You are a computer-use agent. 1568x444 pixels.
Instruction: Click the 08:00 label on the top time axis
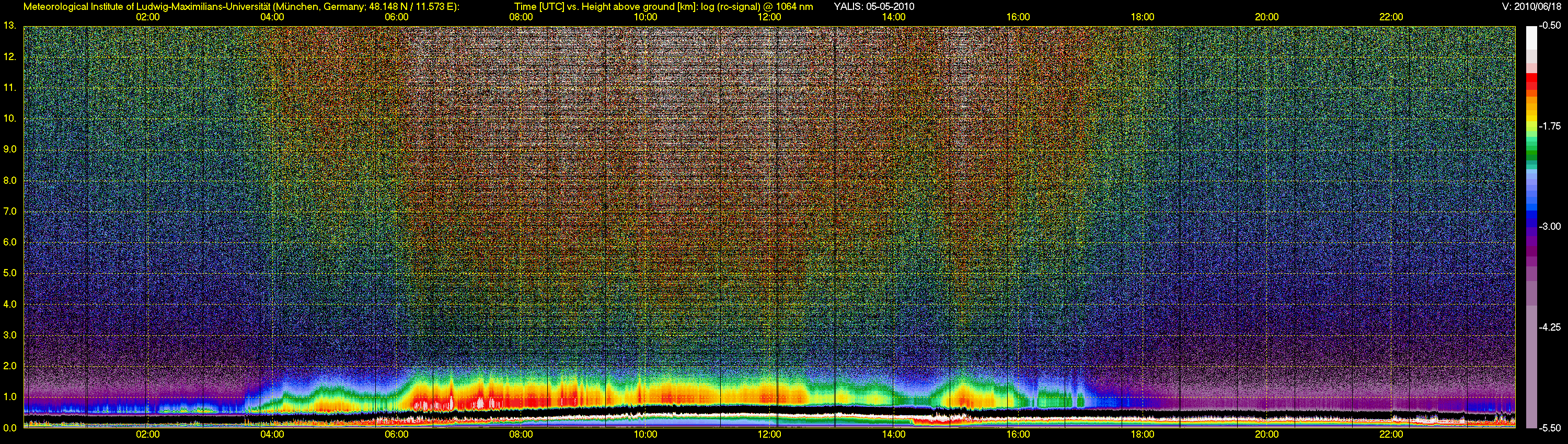tap(521, 17)
